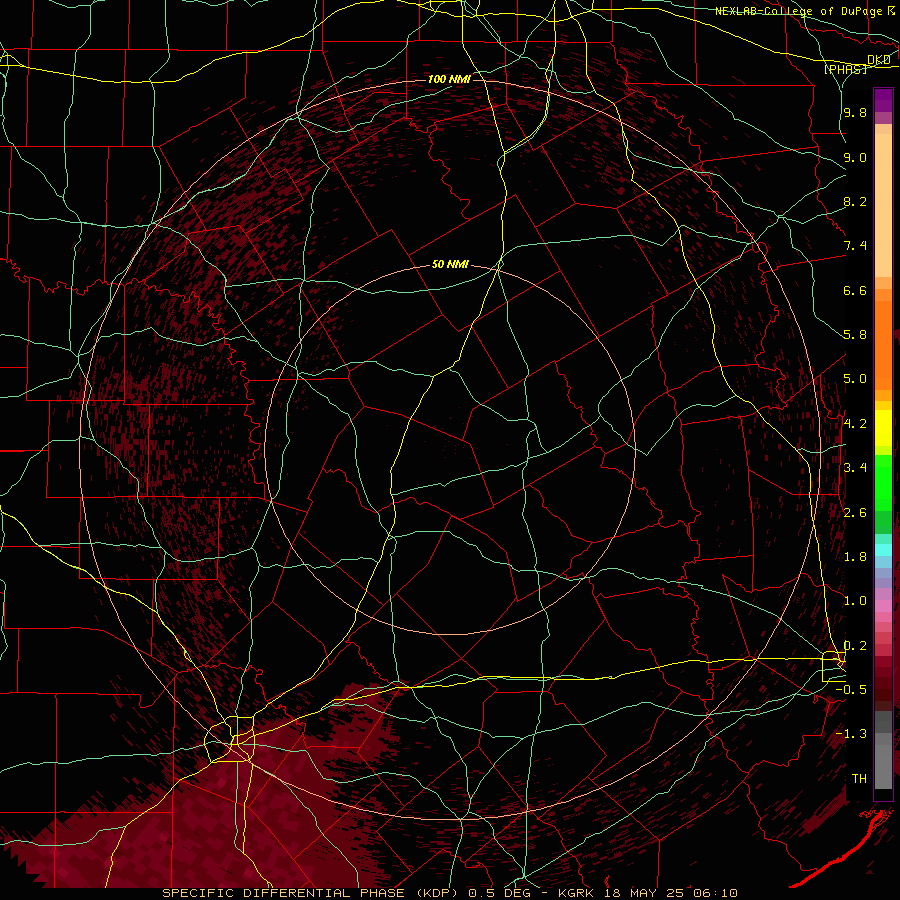
Task: Click the 0.2 scale value
Action: [x=855, y=646]
